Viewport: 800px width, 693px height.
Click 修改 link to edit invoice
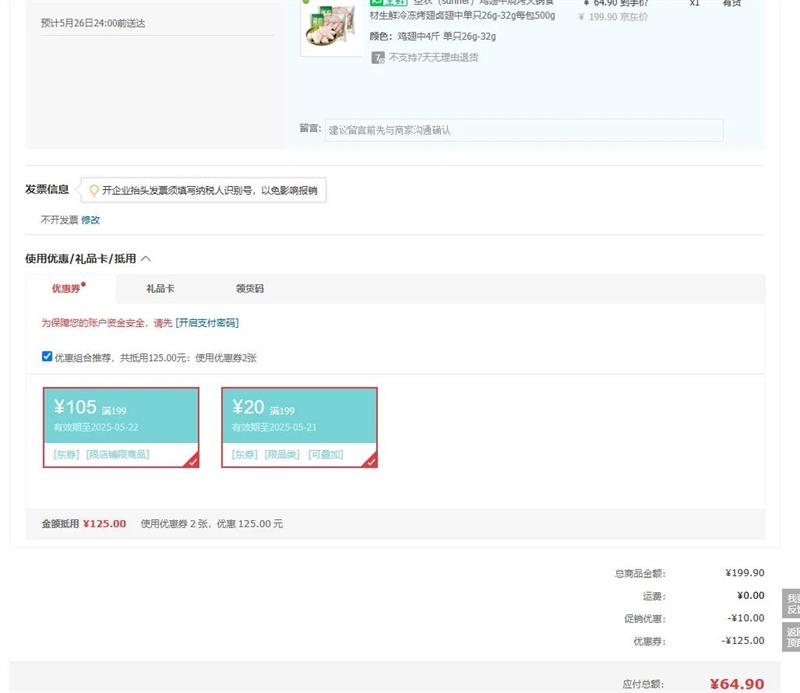coord(91,220)
